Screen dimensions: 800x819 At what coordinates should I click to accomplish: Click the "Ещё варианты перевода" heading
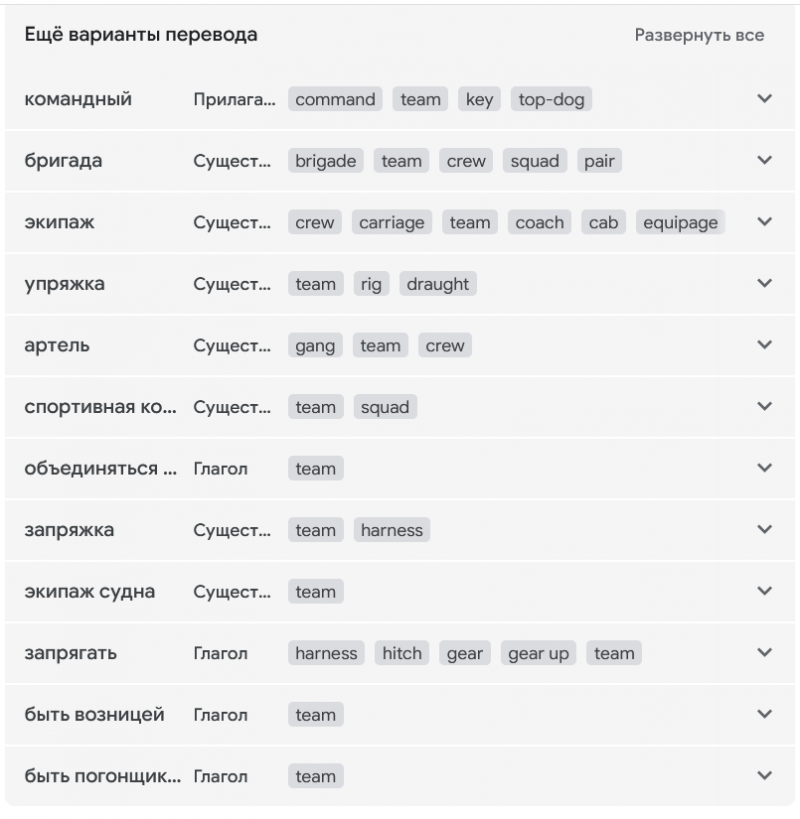point(141,35)
